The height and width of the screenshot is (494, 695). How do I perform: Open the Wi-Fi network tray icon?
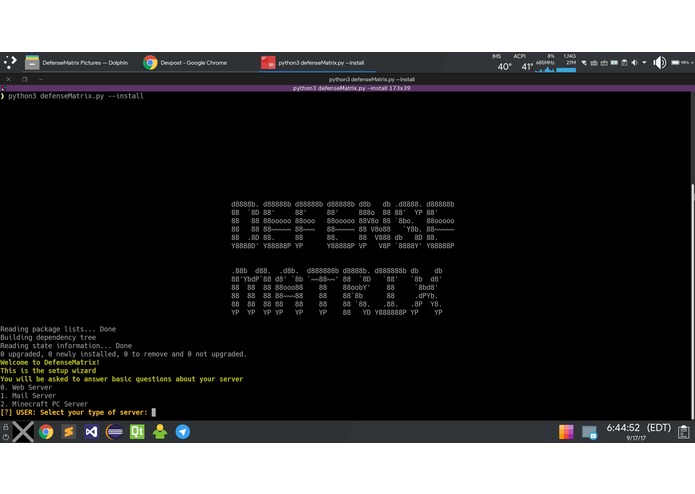[584, 63]
